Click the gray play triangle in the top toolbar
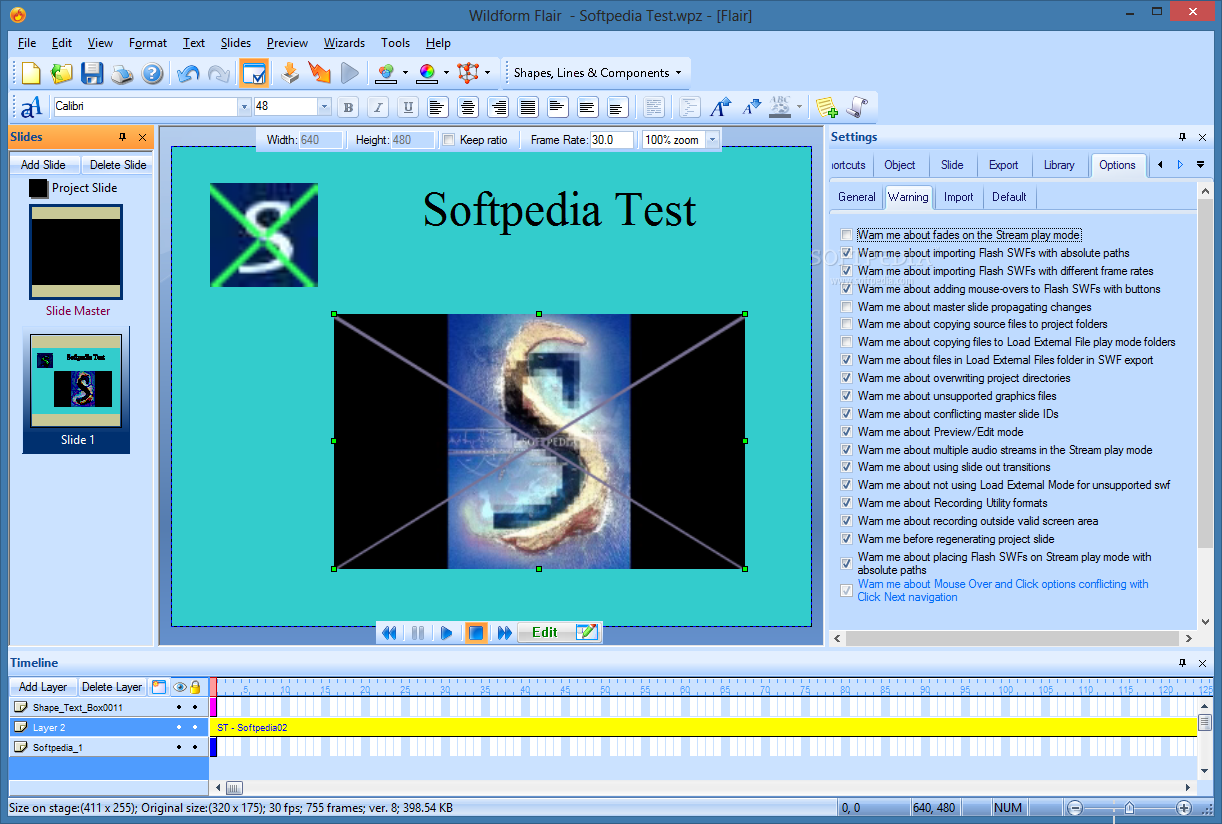Viewport: 1222px width, 824px height. pos(350,73)
